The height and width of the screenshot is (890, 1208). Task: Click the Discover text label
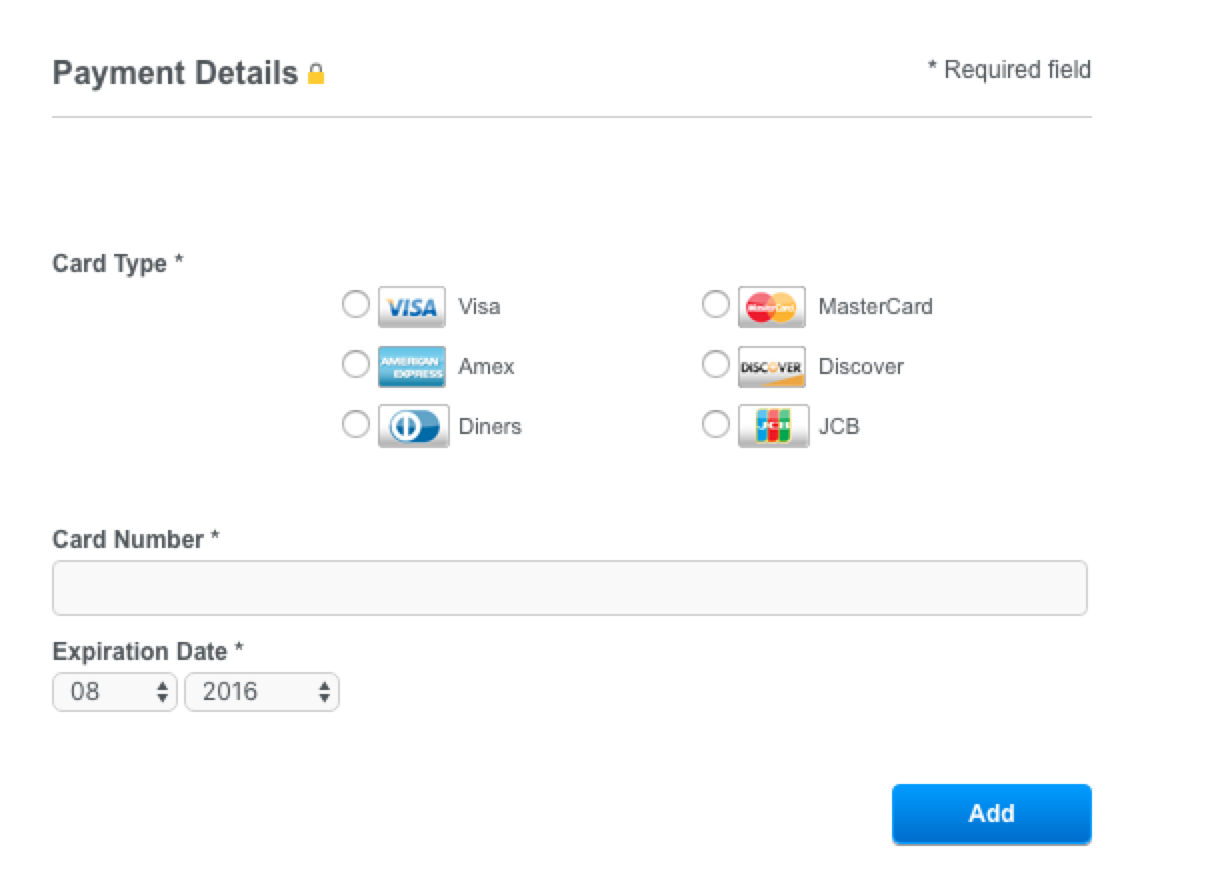pos(861,367)
